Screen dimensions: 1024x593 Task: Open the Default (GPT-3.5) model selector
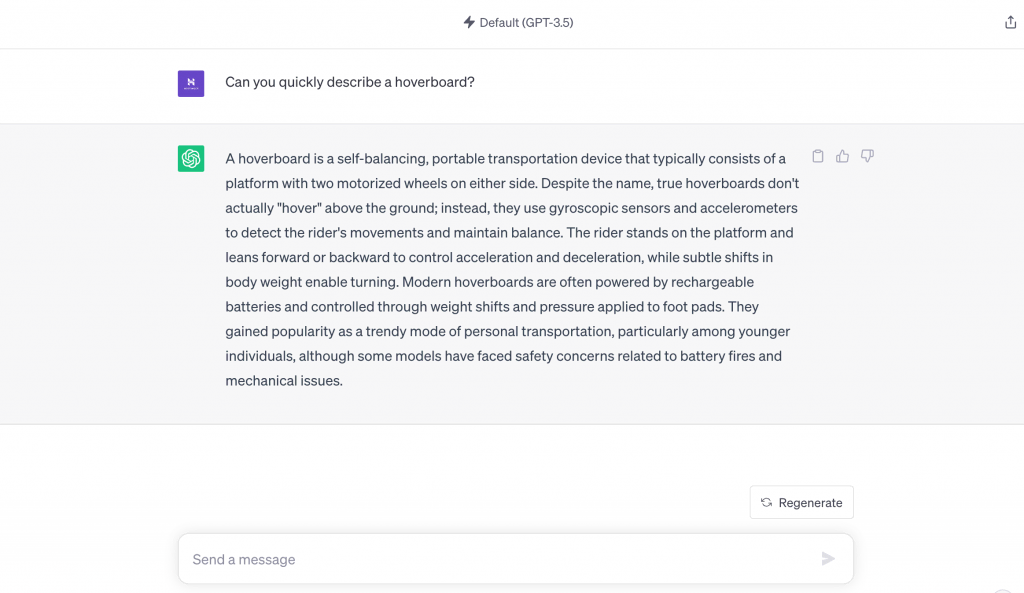click(x=517, y=21)
